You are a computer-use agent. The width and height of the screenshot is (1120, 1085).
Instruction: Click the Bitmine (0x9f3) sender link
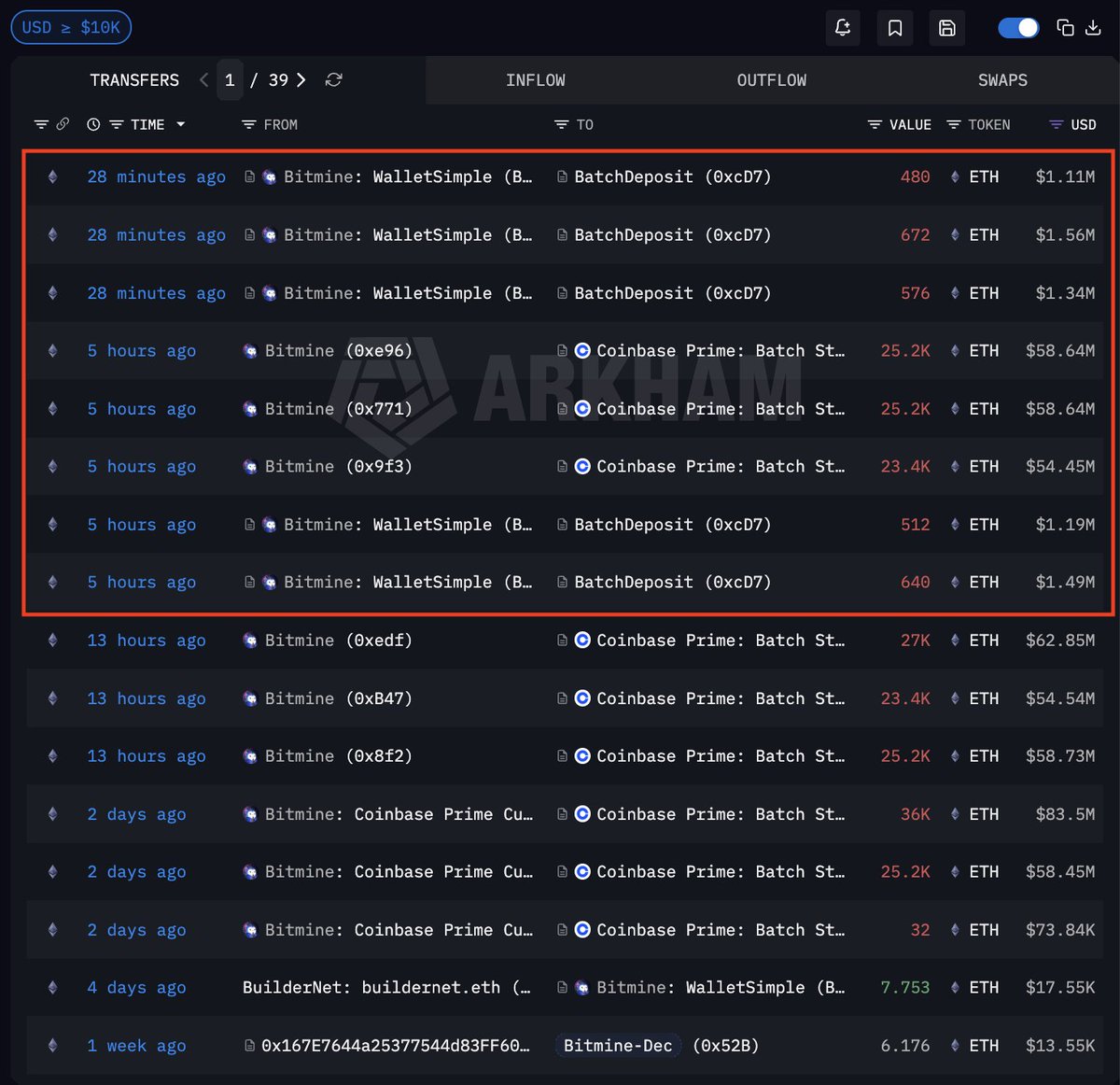(x=338, y=466)
